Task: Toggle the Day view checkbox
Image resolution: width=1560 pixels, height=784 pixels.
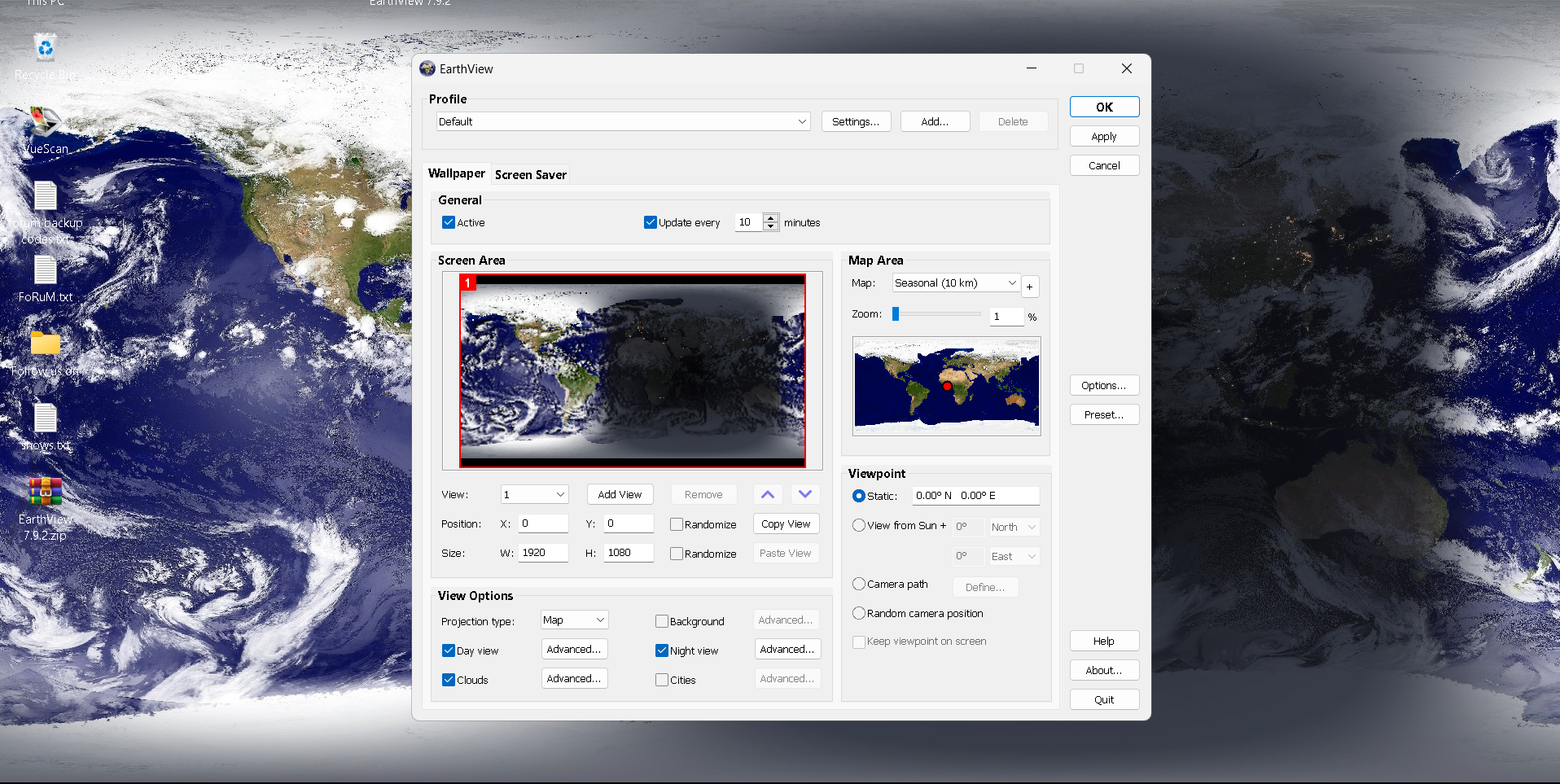Action: click(x=449, y=650)
